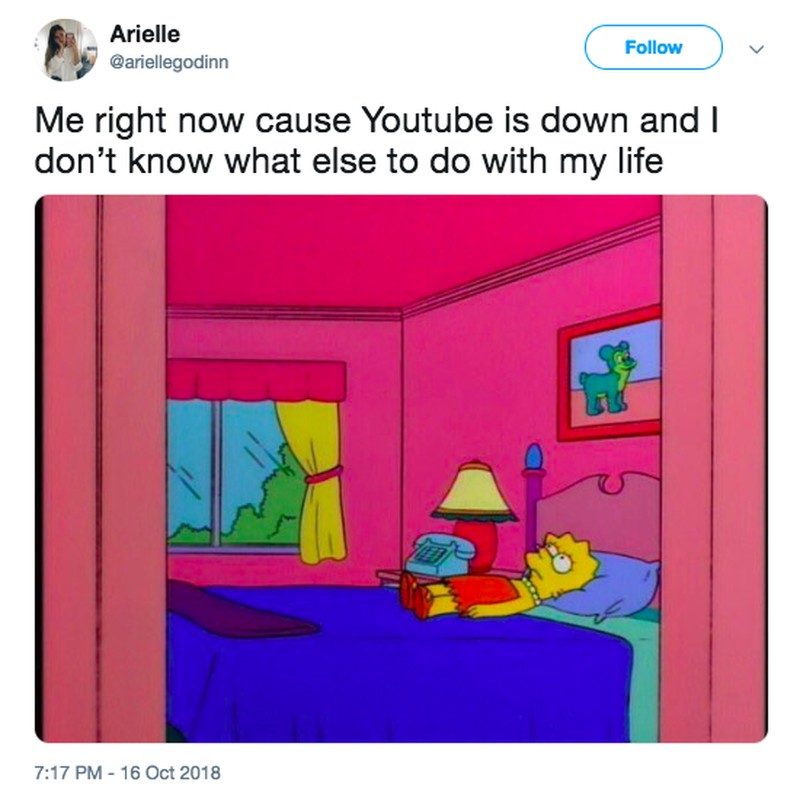Open Arielle's profile avatar photo
The width and height of the screenshot is (800, 788).
click(x=66, y=50)
